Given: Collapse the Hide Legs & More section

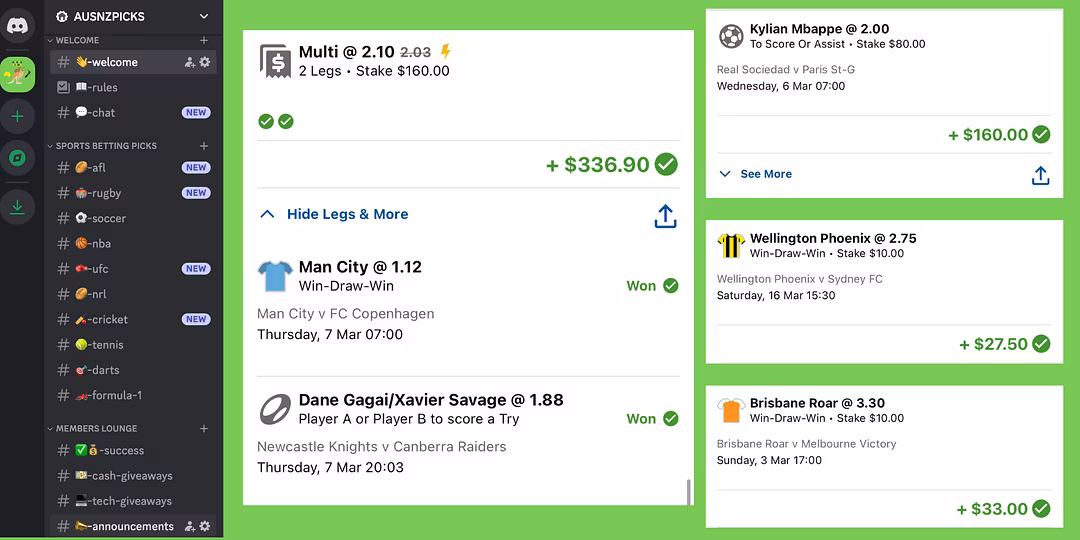Looking at the screenshot, I should (x=334, y=214).
